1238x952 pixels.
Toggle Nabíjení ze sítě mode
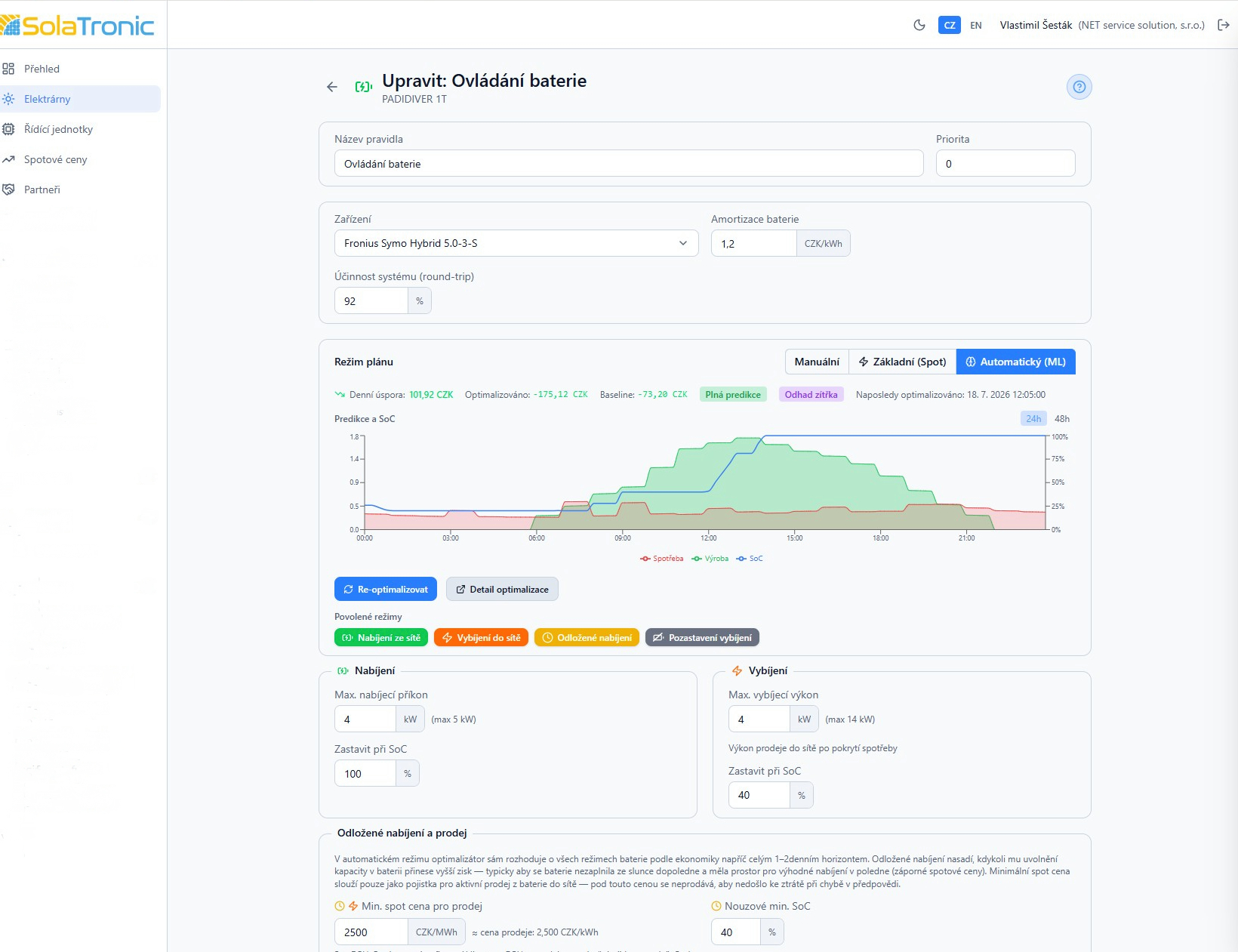(x=381, y=638)
